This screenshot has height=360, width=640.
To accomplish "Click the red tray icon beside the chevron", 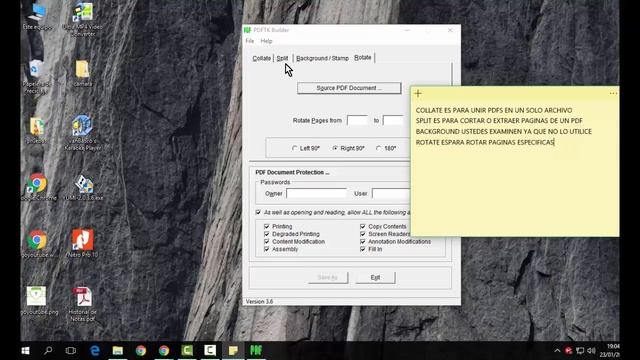I will pos(568,351).
